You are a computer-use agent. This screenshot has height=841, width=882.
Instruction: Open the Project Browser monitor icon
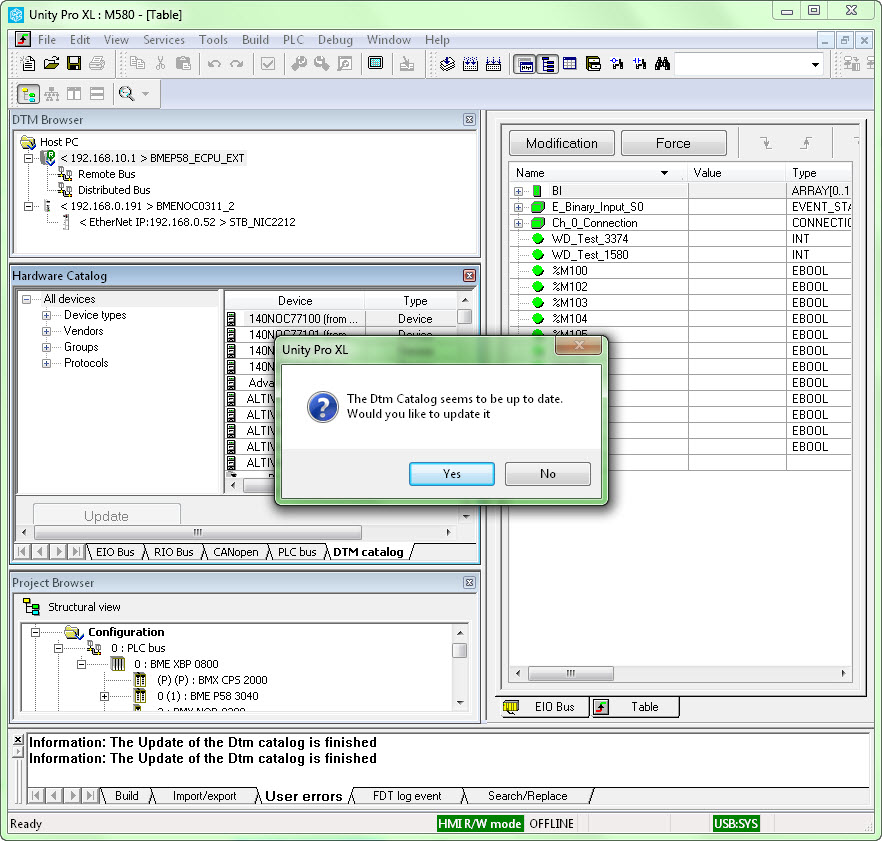(x=375, y=64)
